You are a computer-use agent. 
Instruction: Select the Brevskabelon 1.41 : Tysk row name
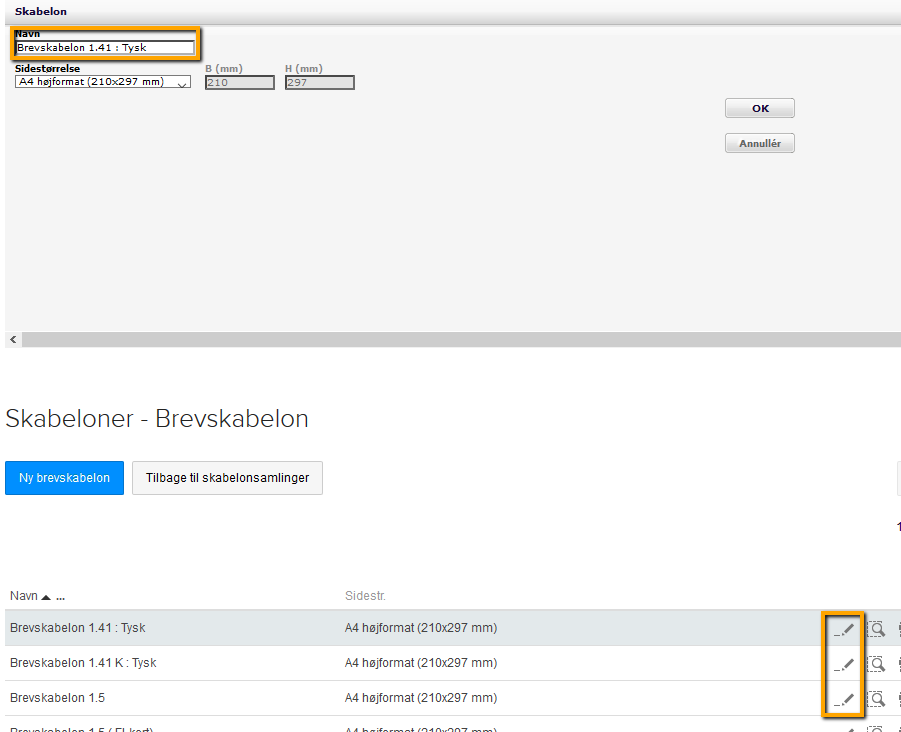tap(77, 628)
